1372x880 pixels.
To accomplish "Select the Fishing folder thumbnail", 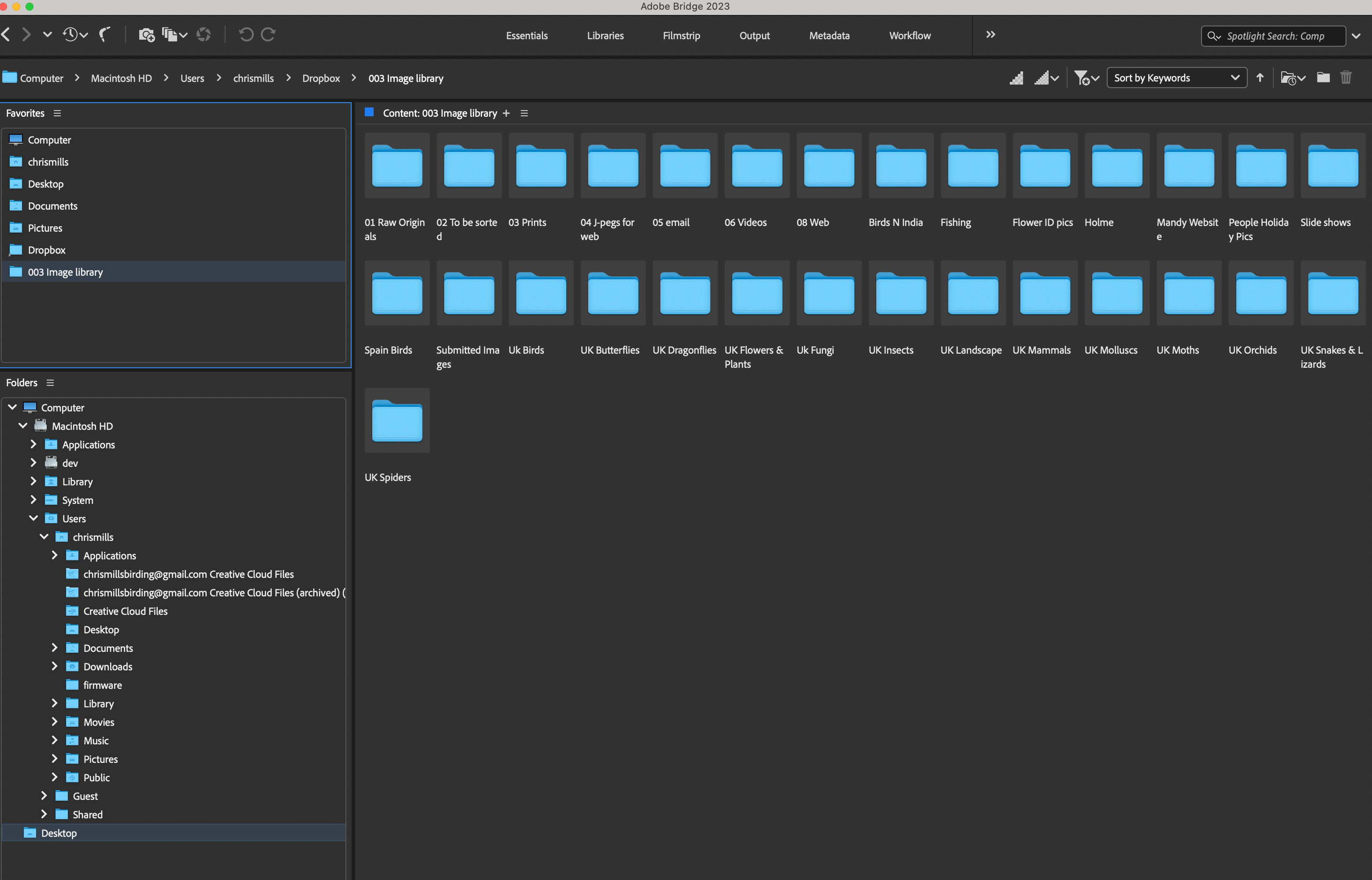I will [x=973, y=166].
